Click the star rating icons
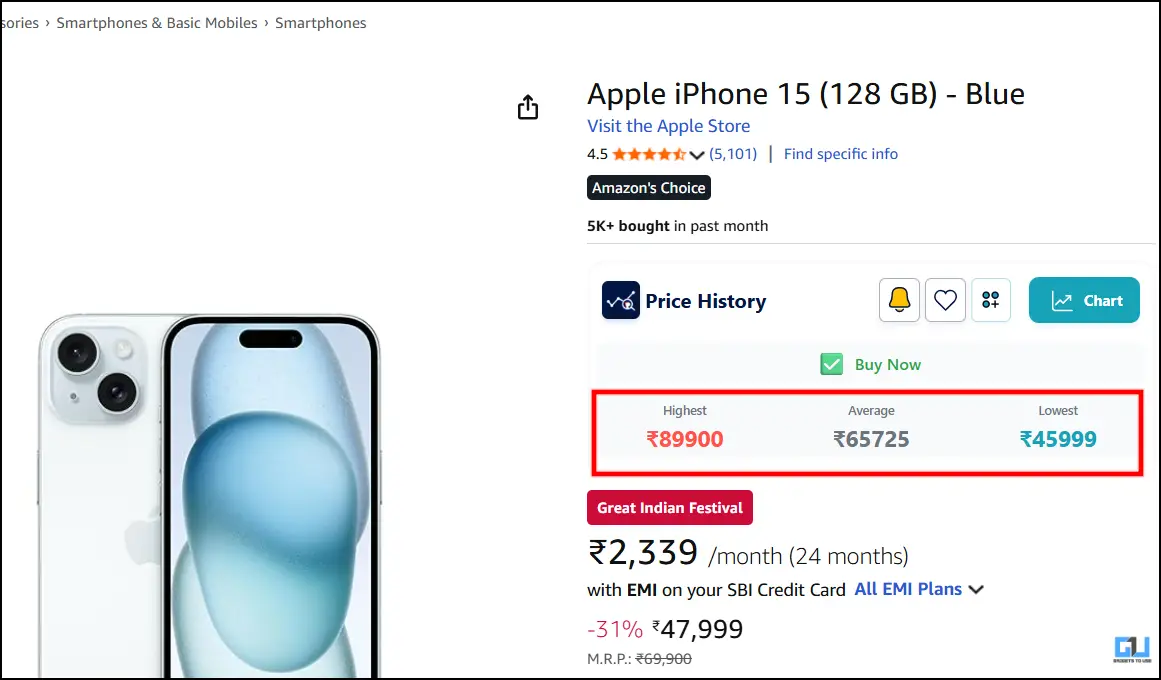 648,154
